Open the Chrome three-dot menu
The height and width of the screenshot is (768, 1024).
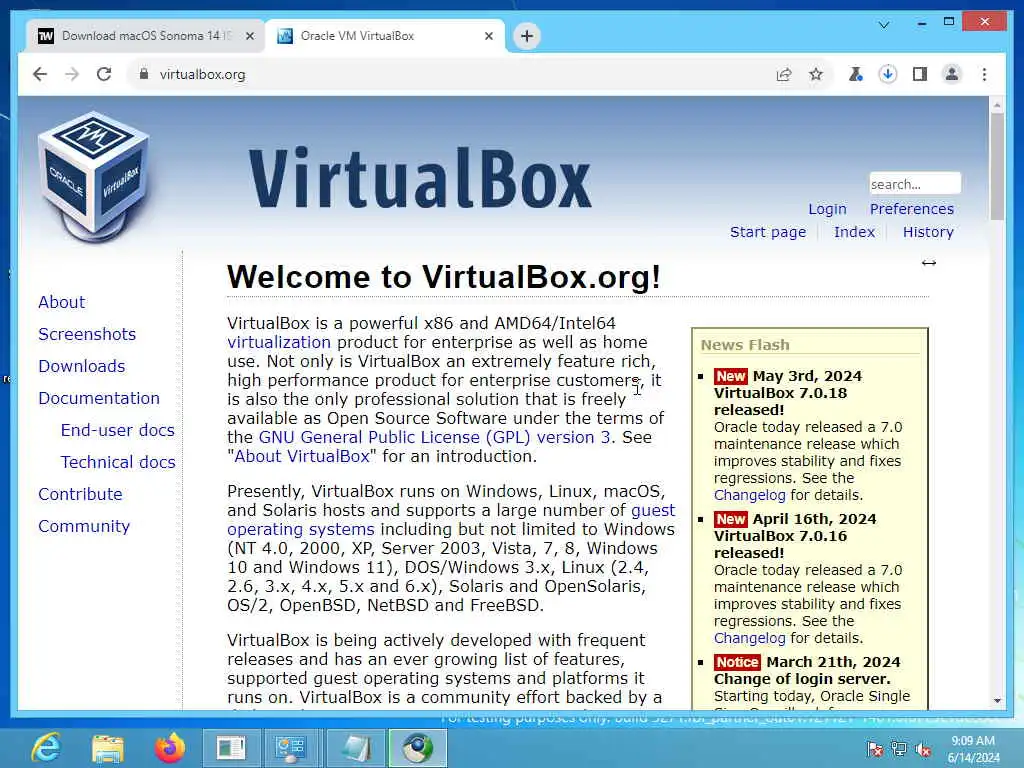pos(984,74)
